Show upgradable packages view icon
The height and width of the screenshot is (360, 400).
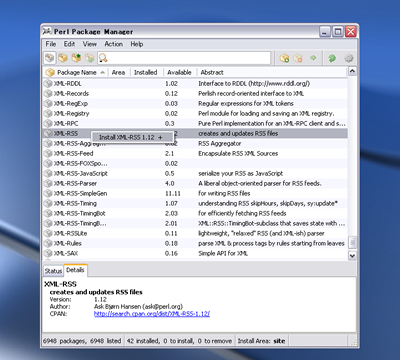[76, 58]
